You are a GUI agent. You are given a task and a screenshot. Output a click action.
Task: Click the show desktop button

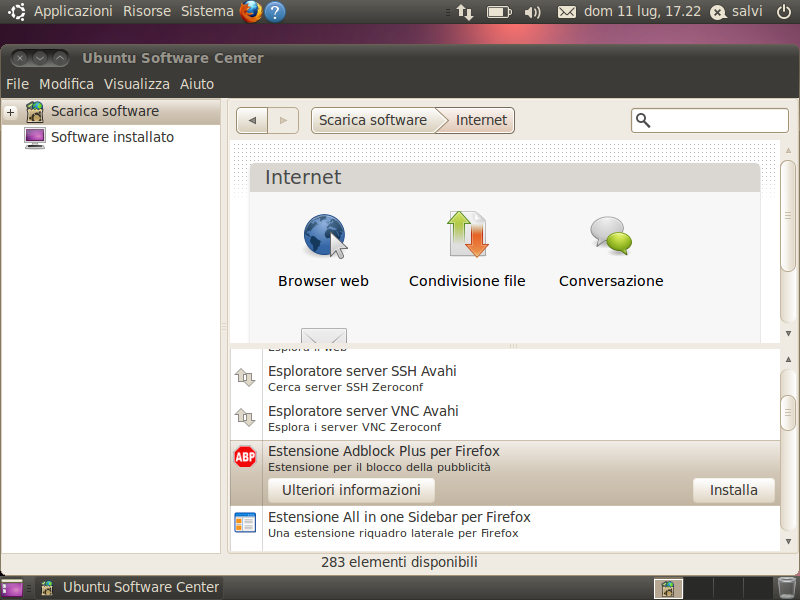coord(12,588)
